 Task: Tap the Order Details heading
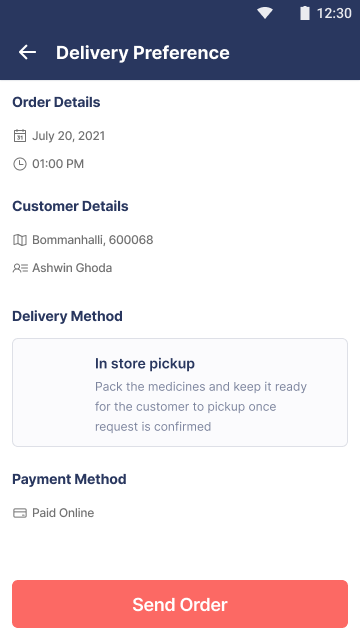click(56, 102)
